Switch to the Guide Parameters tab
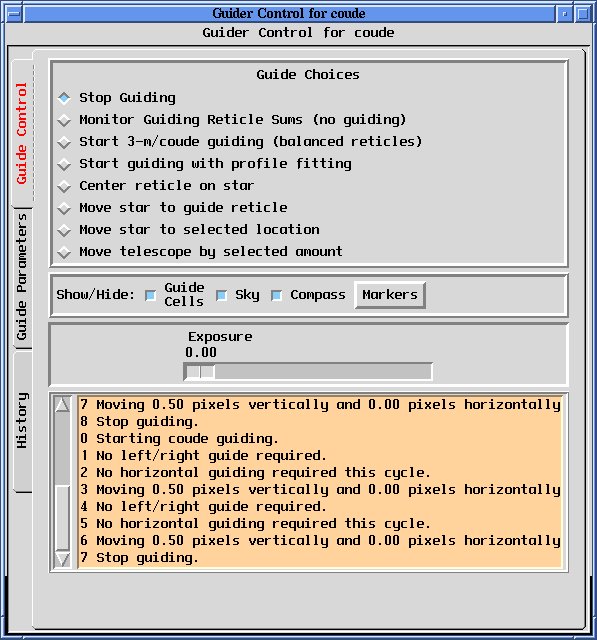Screen dimensions: 597x640 coord(22,278)
